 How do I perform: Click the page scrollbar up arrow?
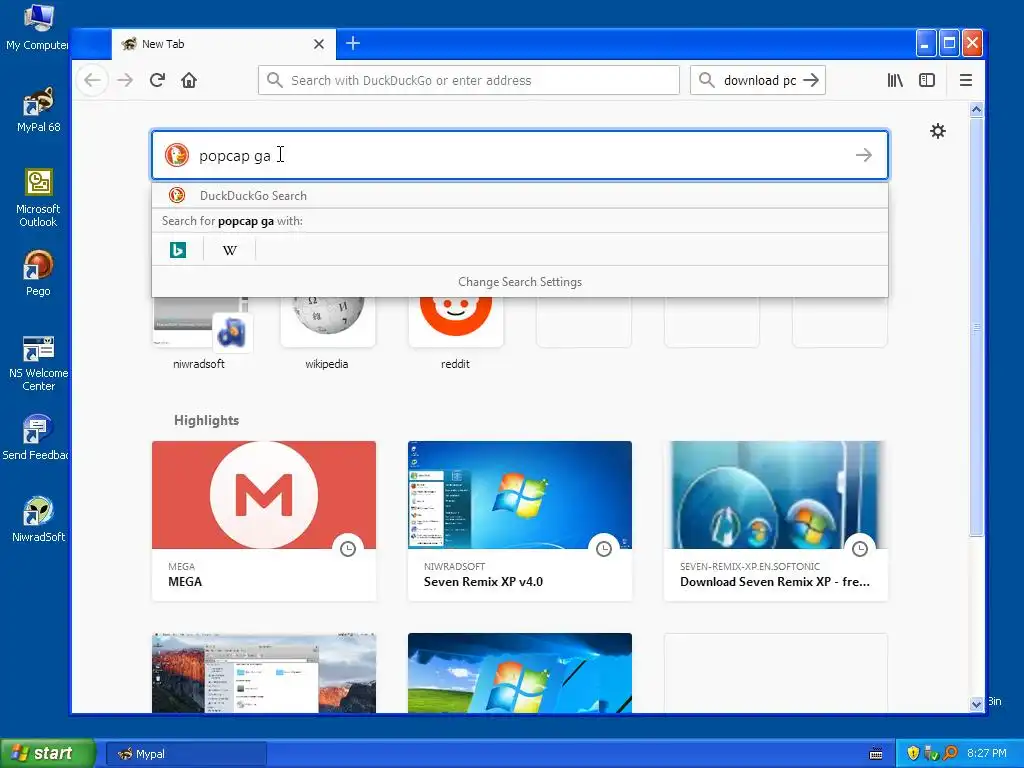(976, 110)
